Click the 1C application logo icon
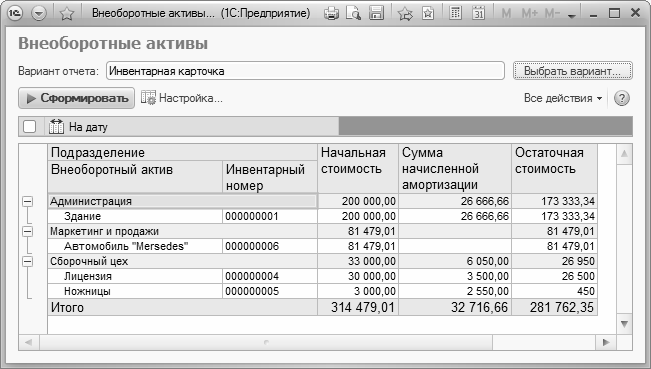Screen dimensions: 651x369 (x=15, y=13)
